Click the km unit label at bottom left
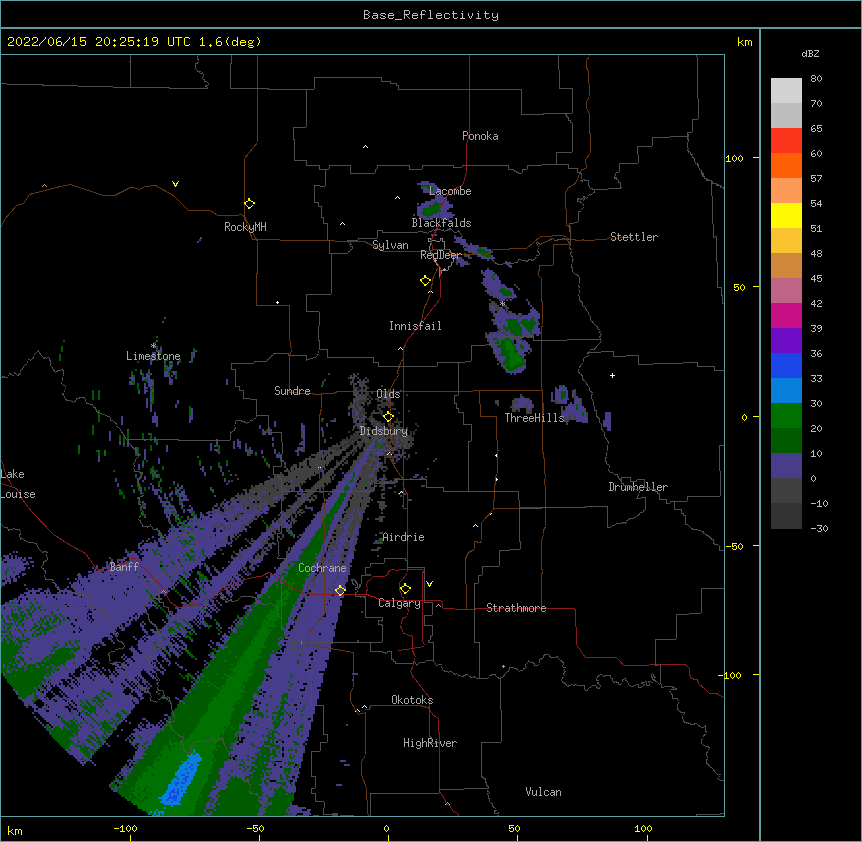862x842 pixels. pos(15,830)
